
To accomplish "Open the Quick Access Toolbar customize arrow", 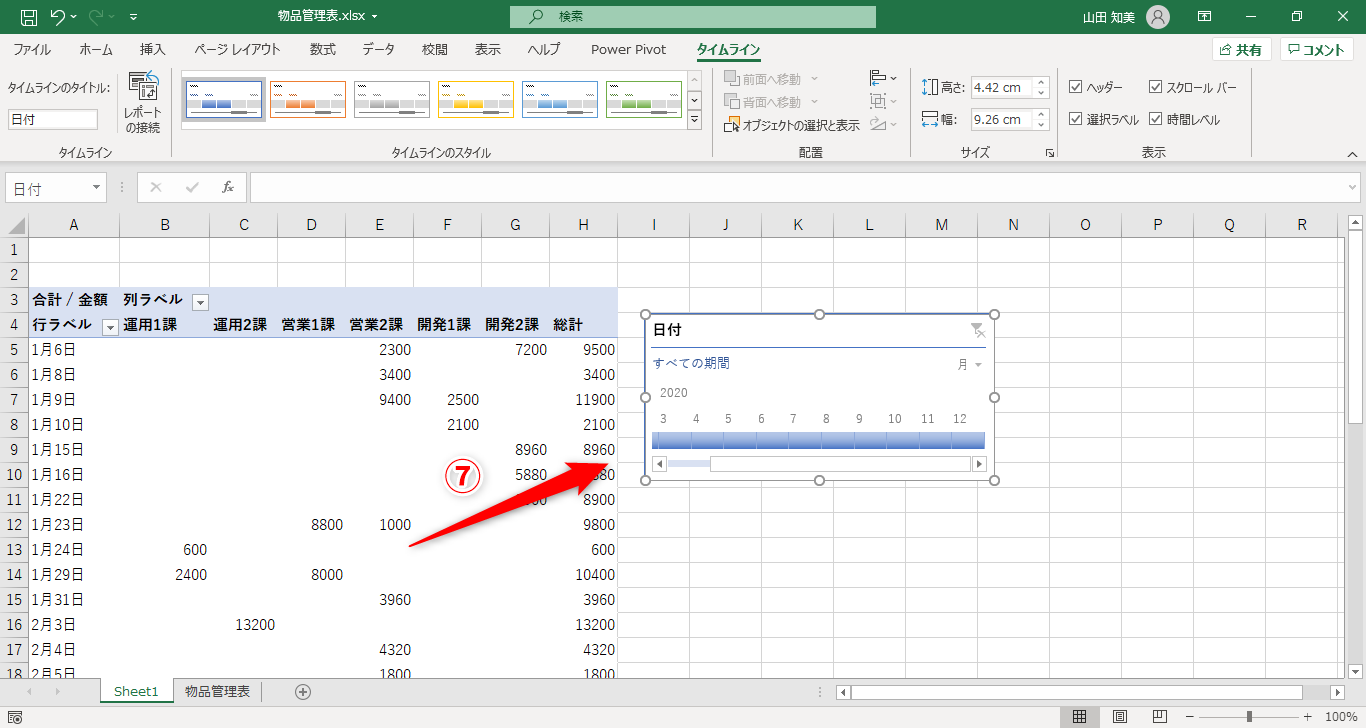I will point(134,17).
